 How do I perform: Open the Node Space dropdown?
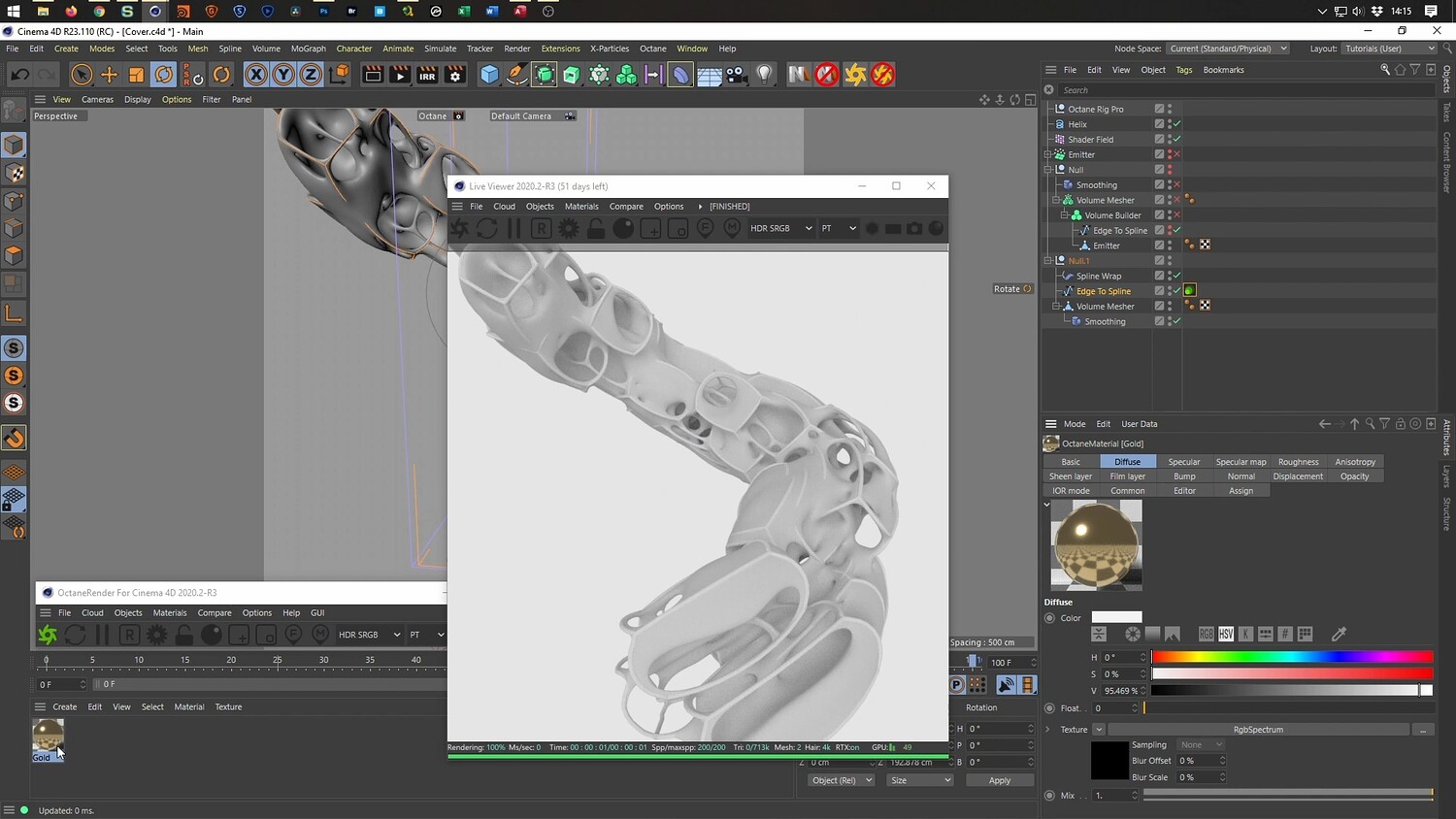1228,49
